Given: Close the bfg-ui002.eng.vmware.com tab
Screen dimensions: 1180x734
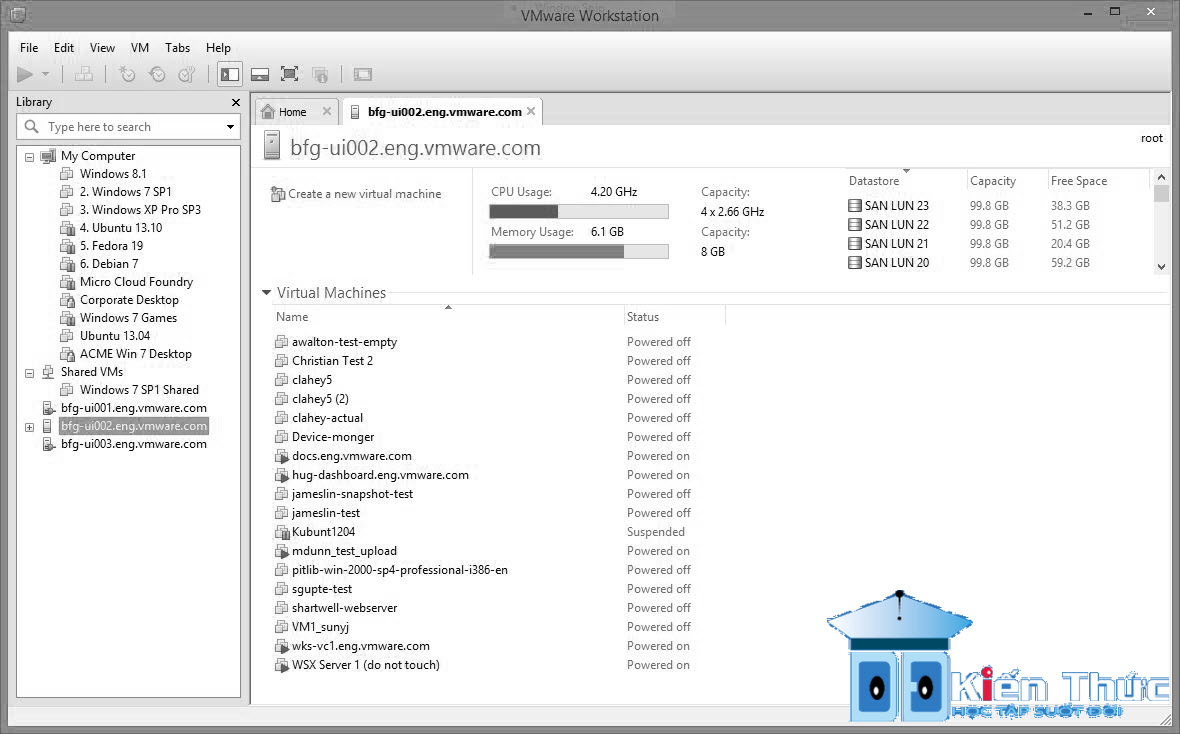Looking at the screenshot, I should [x=531, y=111].
